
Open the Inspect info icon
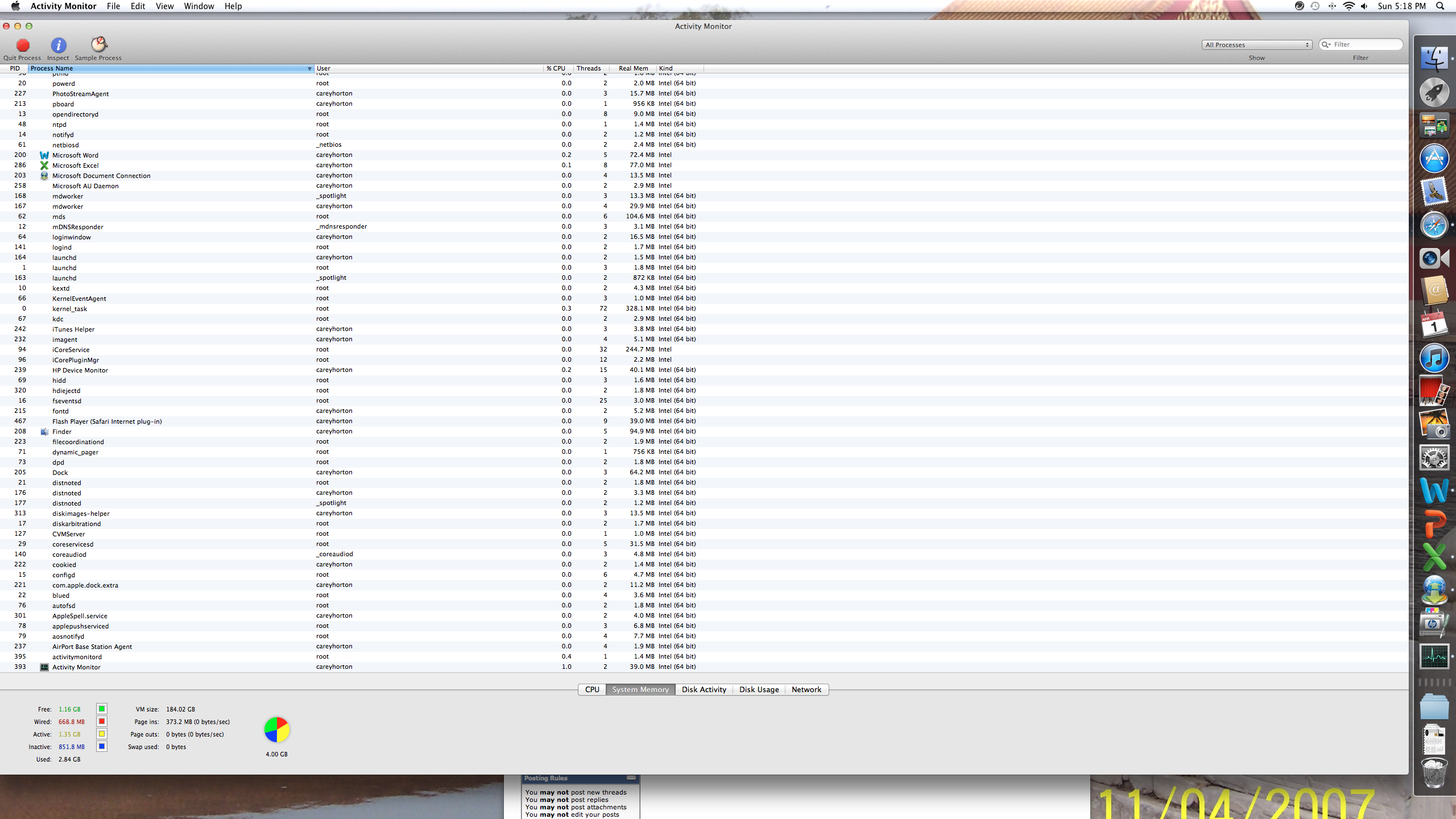pos(58,45)
